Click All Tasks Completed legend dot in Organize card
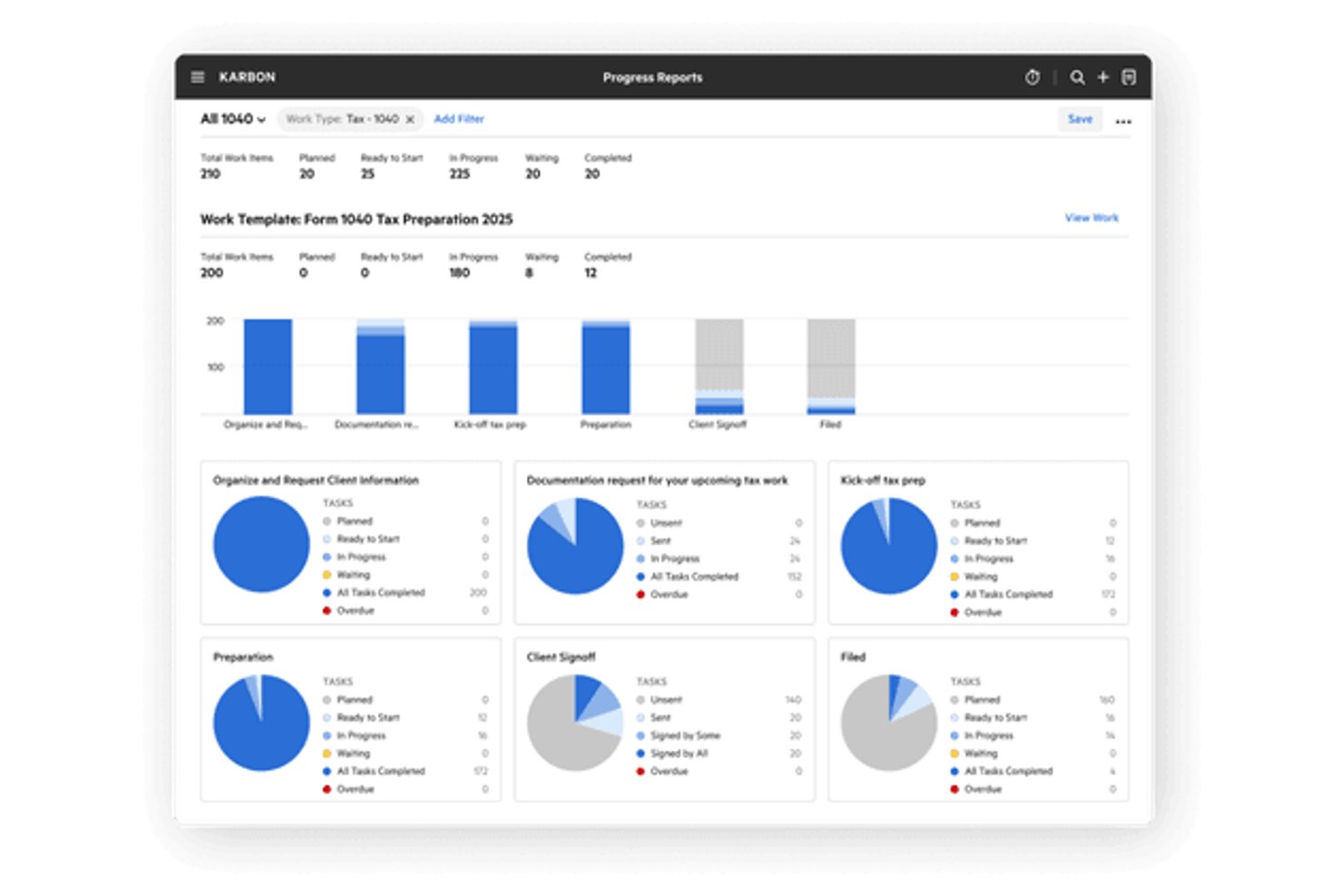Screen dimensions: 1344x896 coord(327,593)
